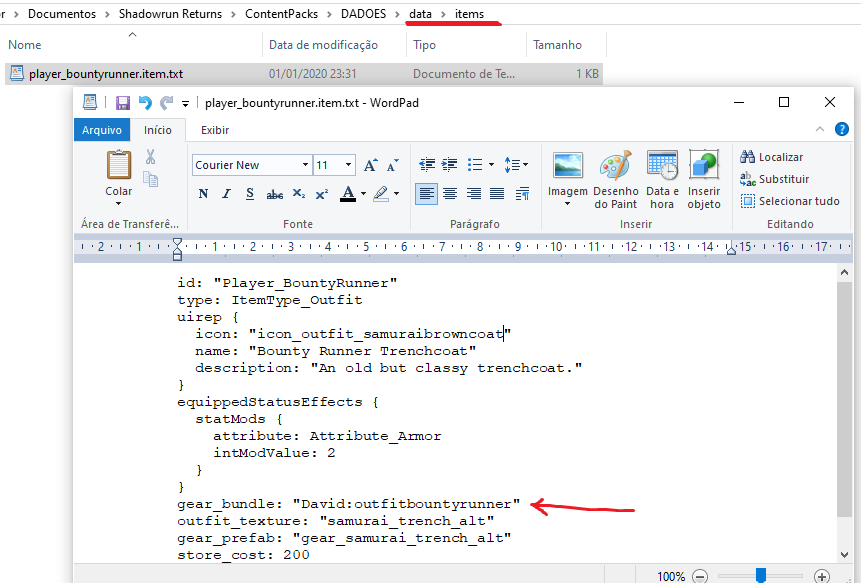861x583 pixels.
Task: Click the scissors Cut icon
Action: click(150, 157)
